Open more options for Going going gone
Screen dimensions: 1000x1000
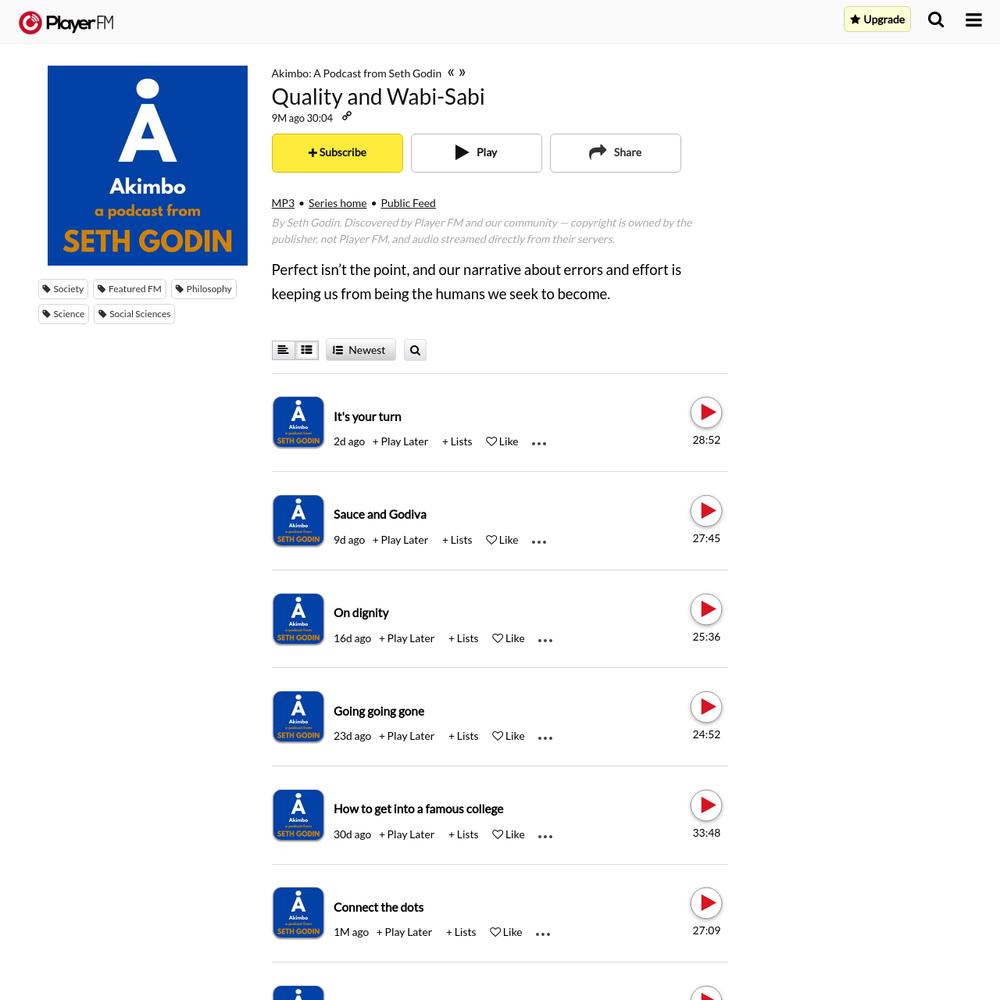point(545,738)
